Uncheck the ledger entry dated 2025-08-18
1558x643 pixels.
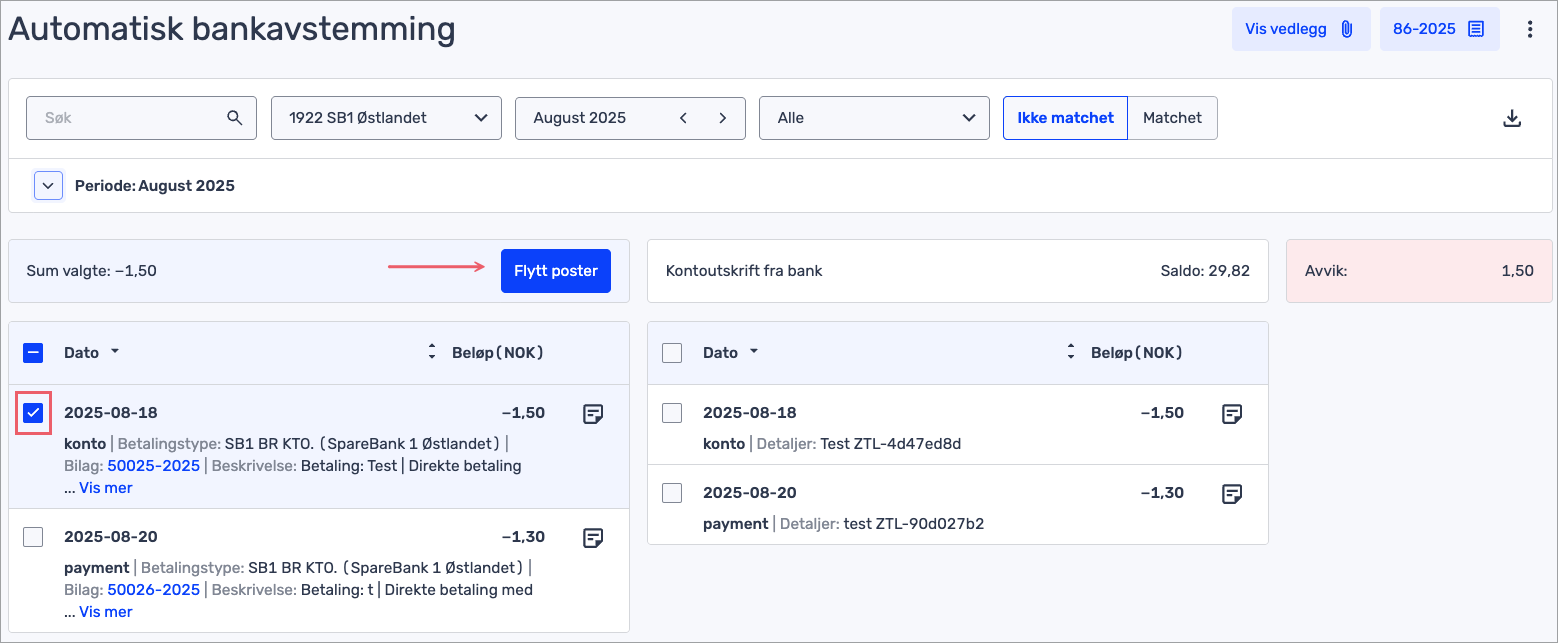(x=33, y=413)
